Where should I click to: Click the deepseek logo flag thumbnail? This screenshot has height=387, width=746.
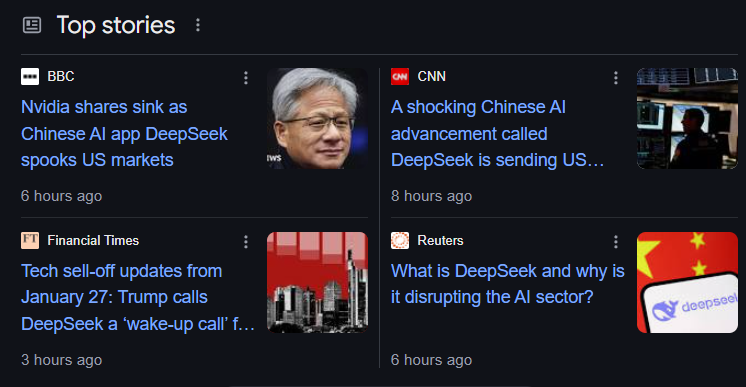click(x=687, y=282)
